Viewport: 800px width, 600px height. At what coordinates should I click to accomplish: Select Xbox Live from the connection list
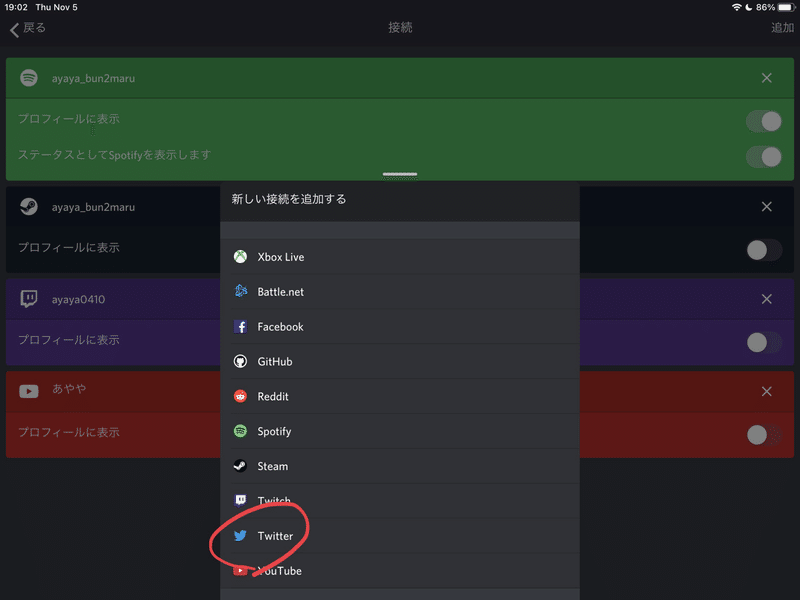pos(400,257)
